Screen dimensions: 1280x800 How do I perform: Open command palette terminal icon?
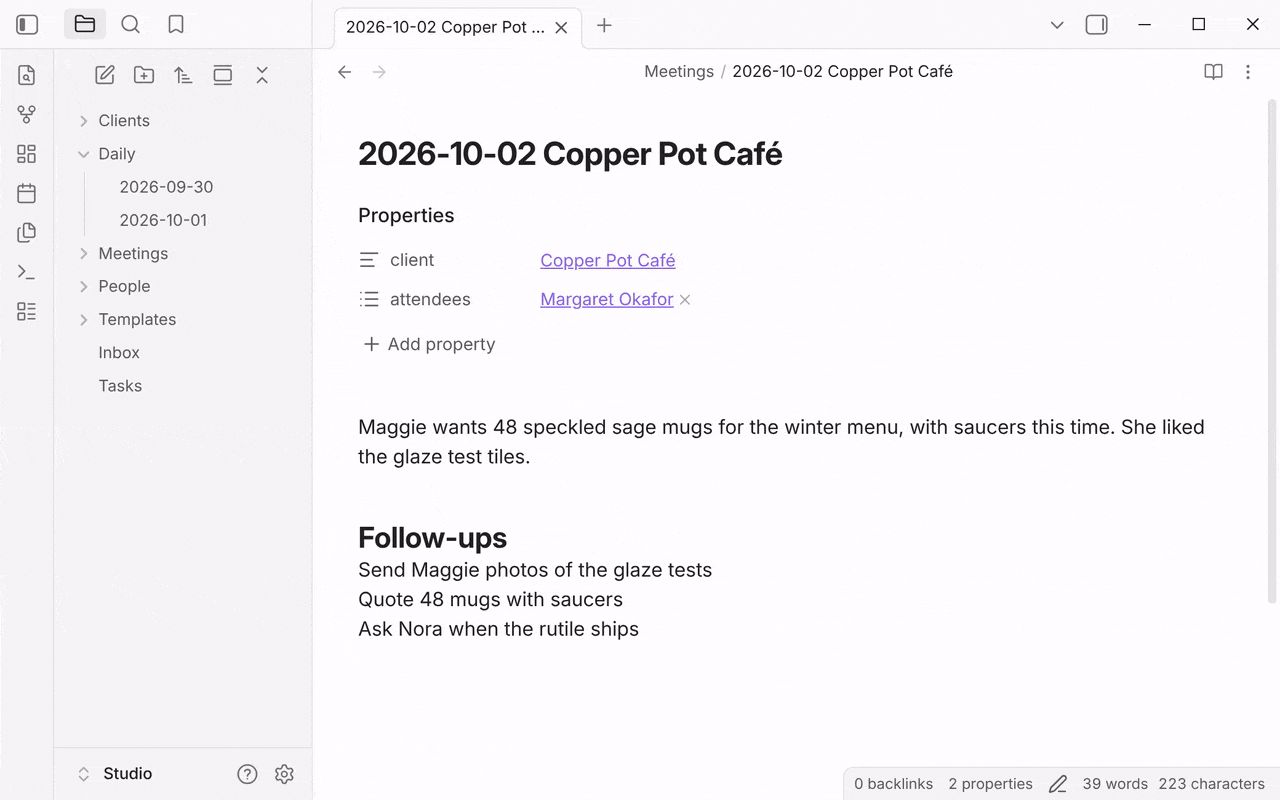tap(27, 272)
